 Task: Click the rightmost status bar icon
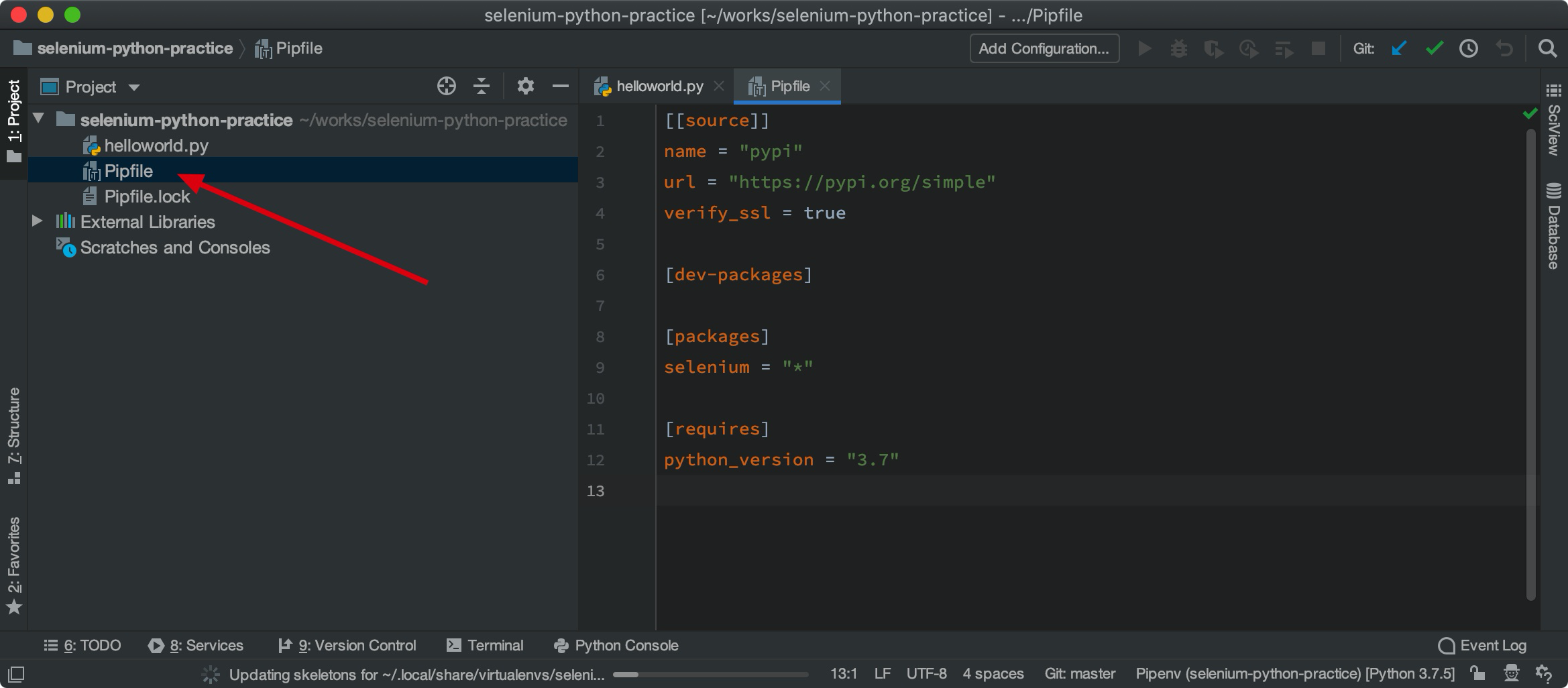click(x=1544, y=673)
